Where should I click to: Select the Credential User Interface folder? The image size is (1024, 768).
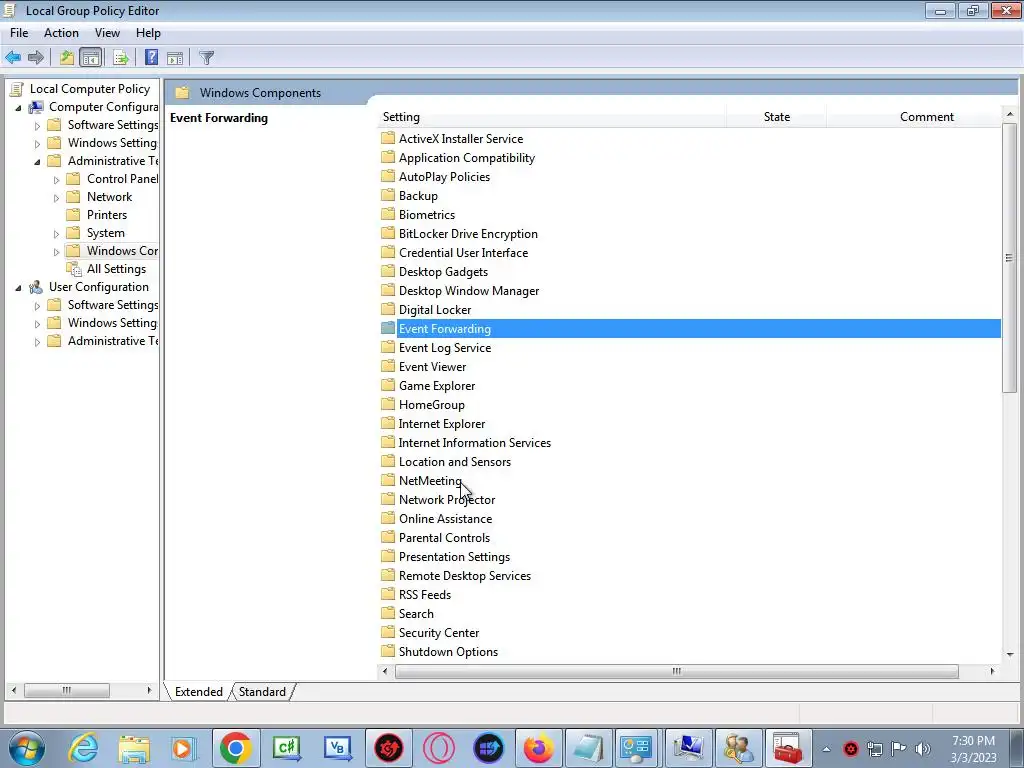click(x=463, y=252)
